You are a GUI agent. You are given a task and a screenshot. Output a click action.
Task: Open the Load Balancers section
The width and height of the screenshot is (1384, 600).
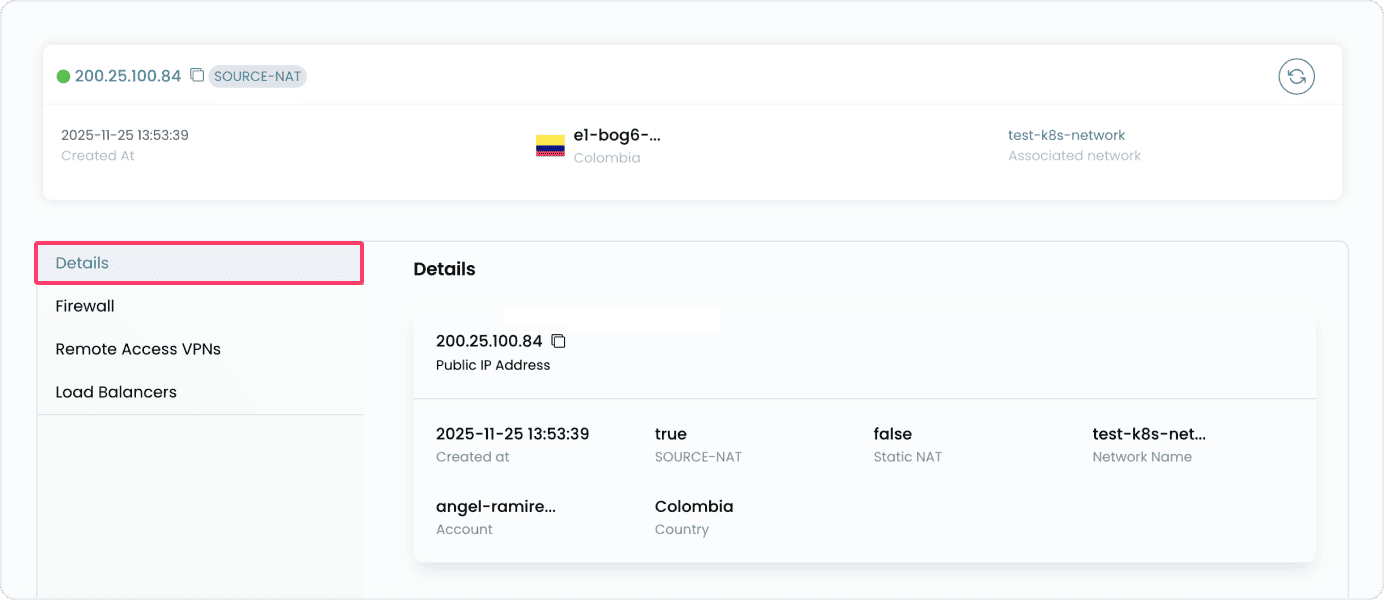tap(116, 392)
